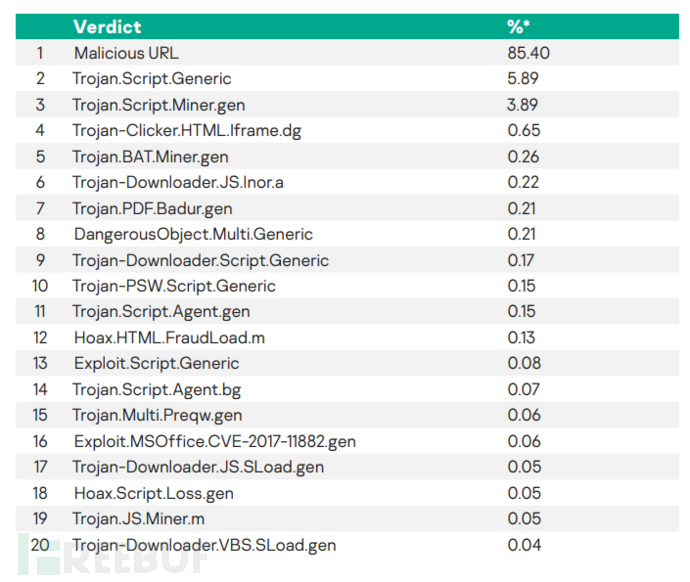The width and height of the screenshot is (690, 582).
Task: Click Trojan-Downloader.VBS.SLoad.gen entry
Action: click(x=204, y=545)
